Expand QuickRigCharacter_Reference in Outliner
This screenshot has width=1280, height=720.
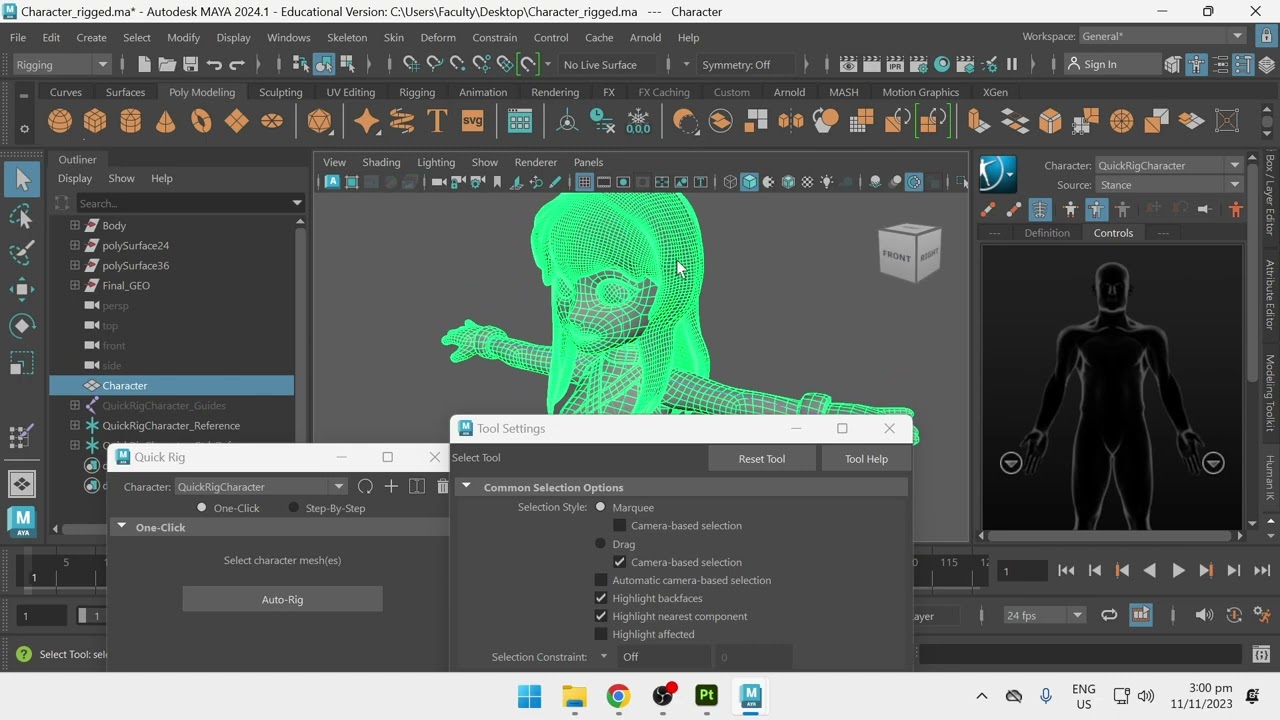tap(75, 426)
